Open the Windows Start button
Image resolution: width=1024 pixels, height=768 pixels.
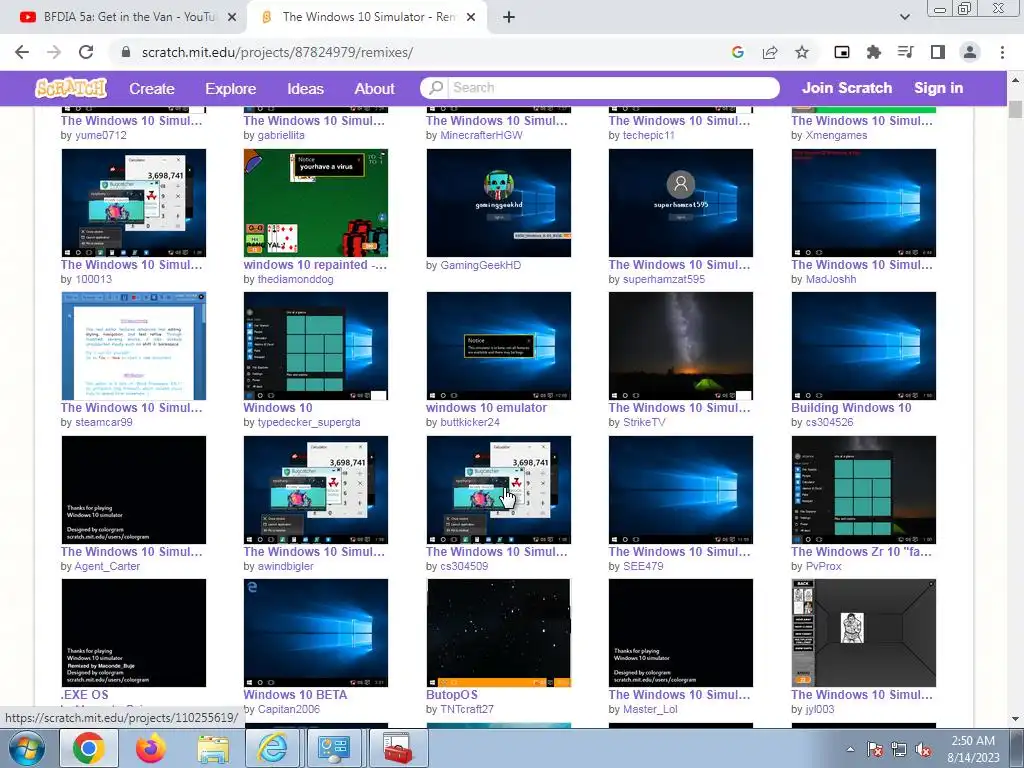tap(27, 748)
